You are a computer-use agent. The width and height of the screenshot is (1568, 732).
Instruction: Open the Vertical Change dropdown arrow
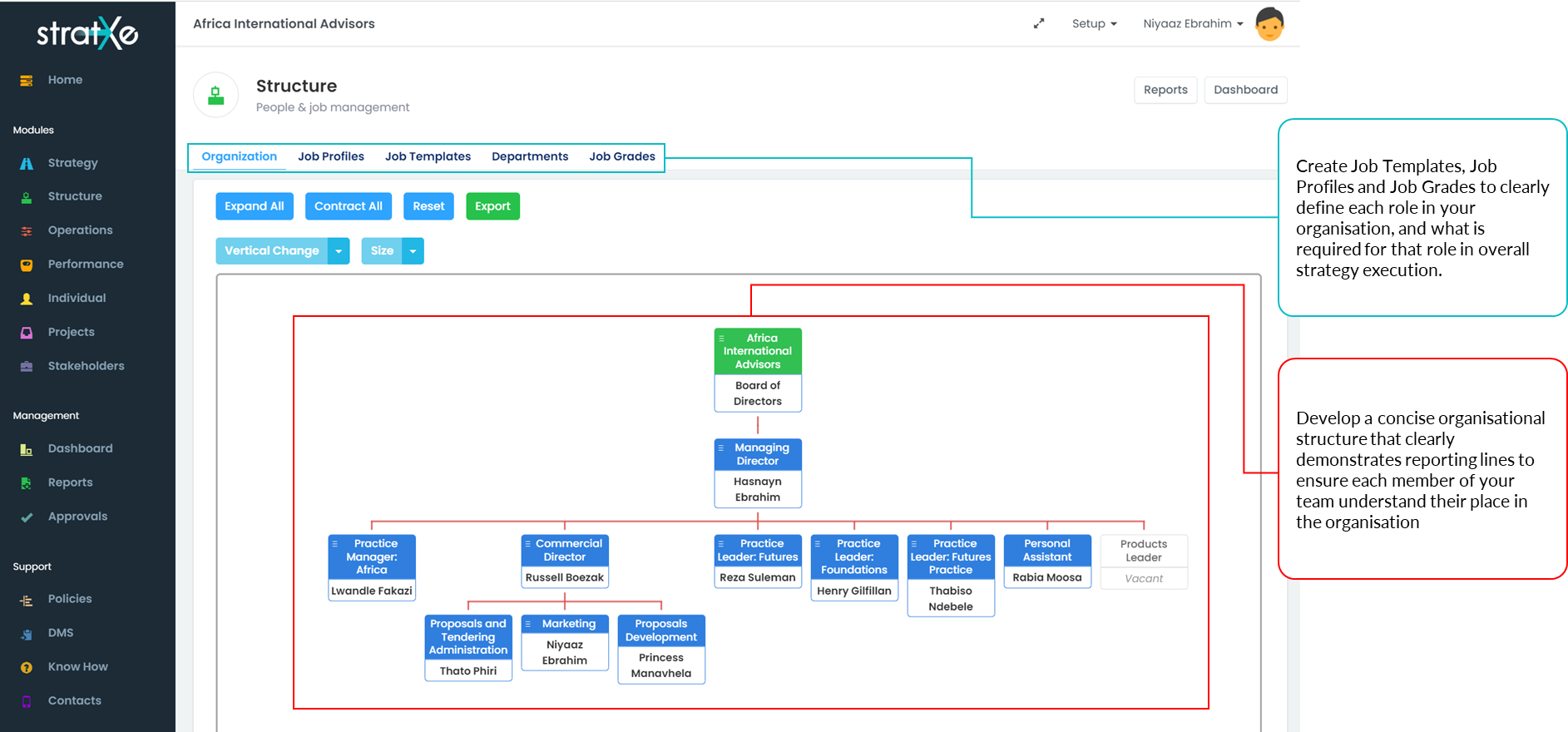click(x=339, y=251)
